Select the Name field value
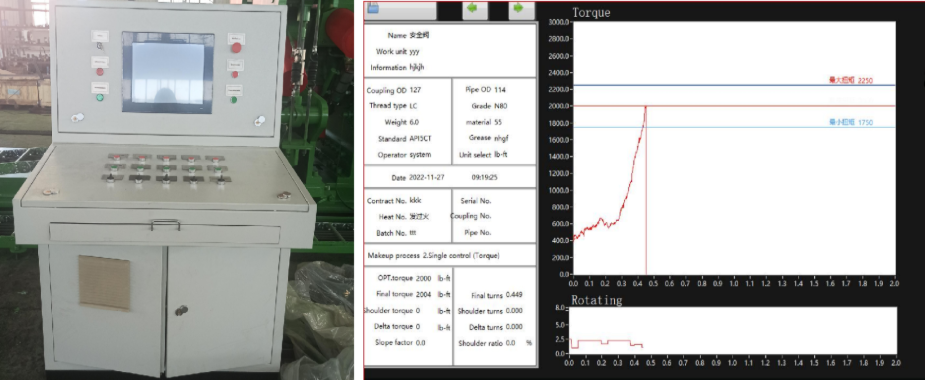 (x=419, y=35)
